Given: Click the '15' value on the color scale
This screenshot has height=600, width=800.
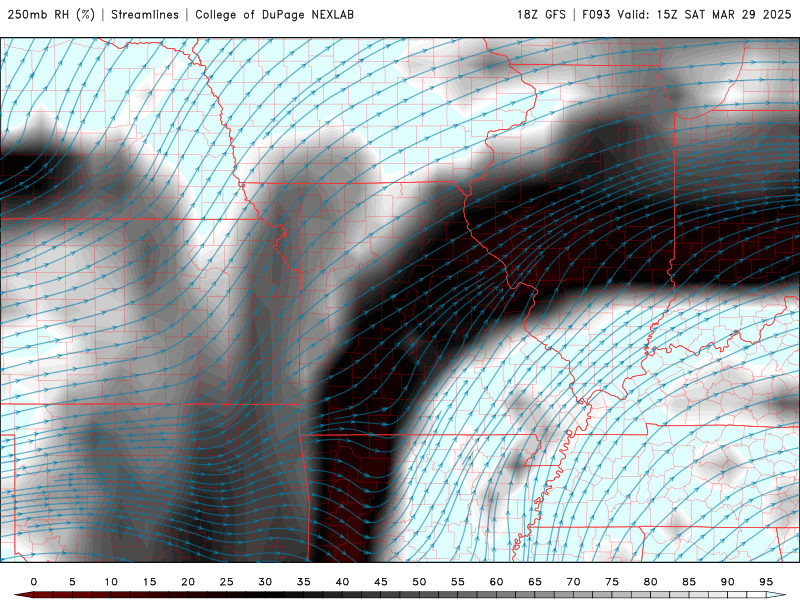Looking at the screenshot, I should click(149, 582).
